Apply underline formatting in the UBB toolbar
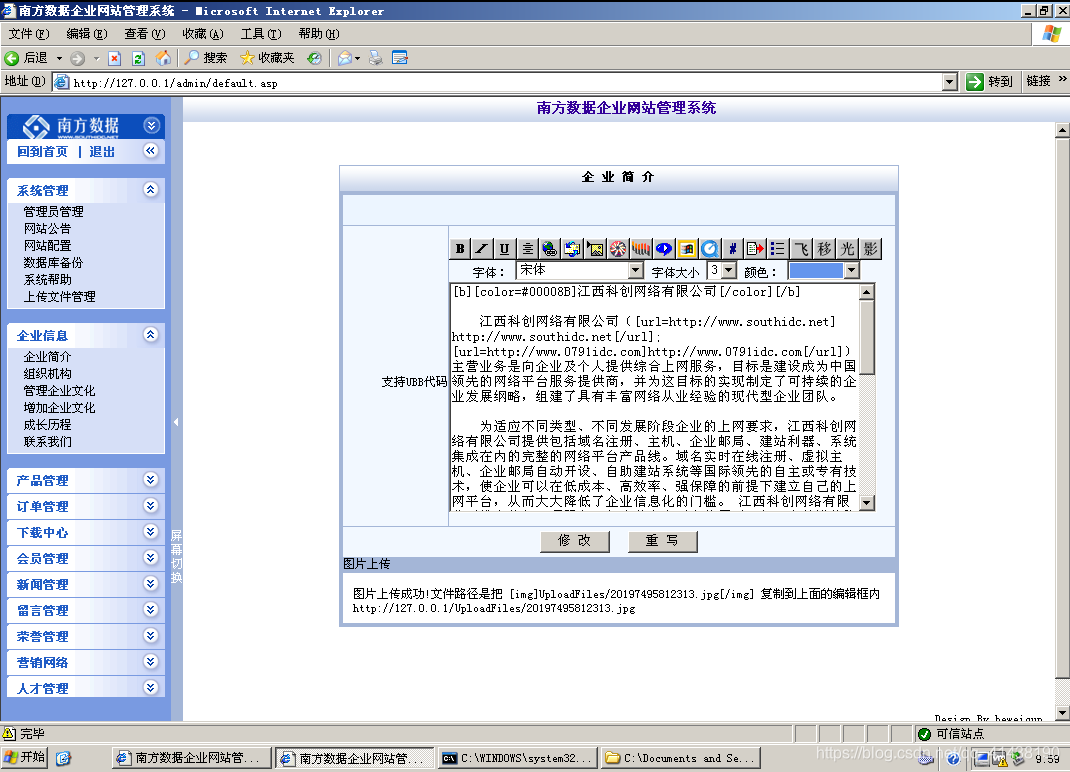Viewport: 1070px width, 772px height. (504, 249)
